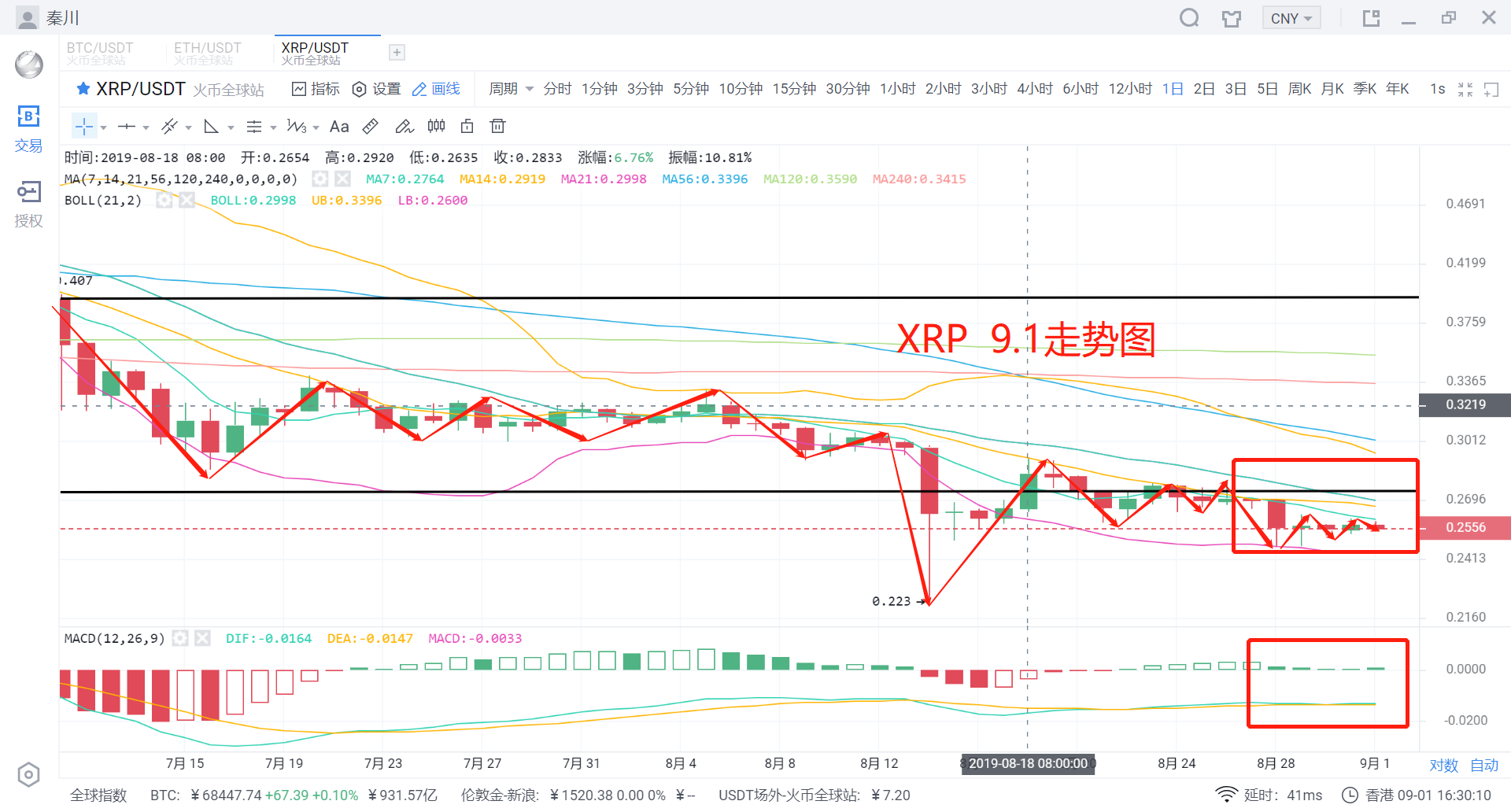
Task: Open the 秦川 user profile avatar
Action: pyautogui.click(x=28, y=18)
